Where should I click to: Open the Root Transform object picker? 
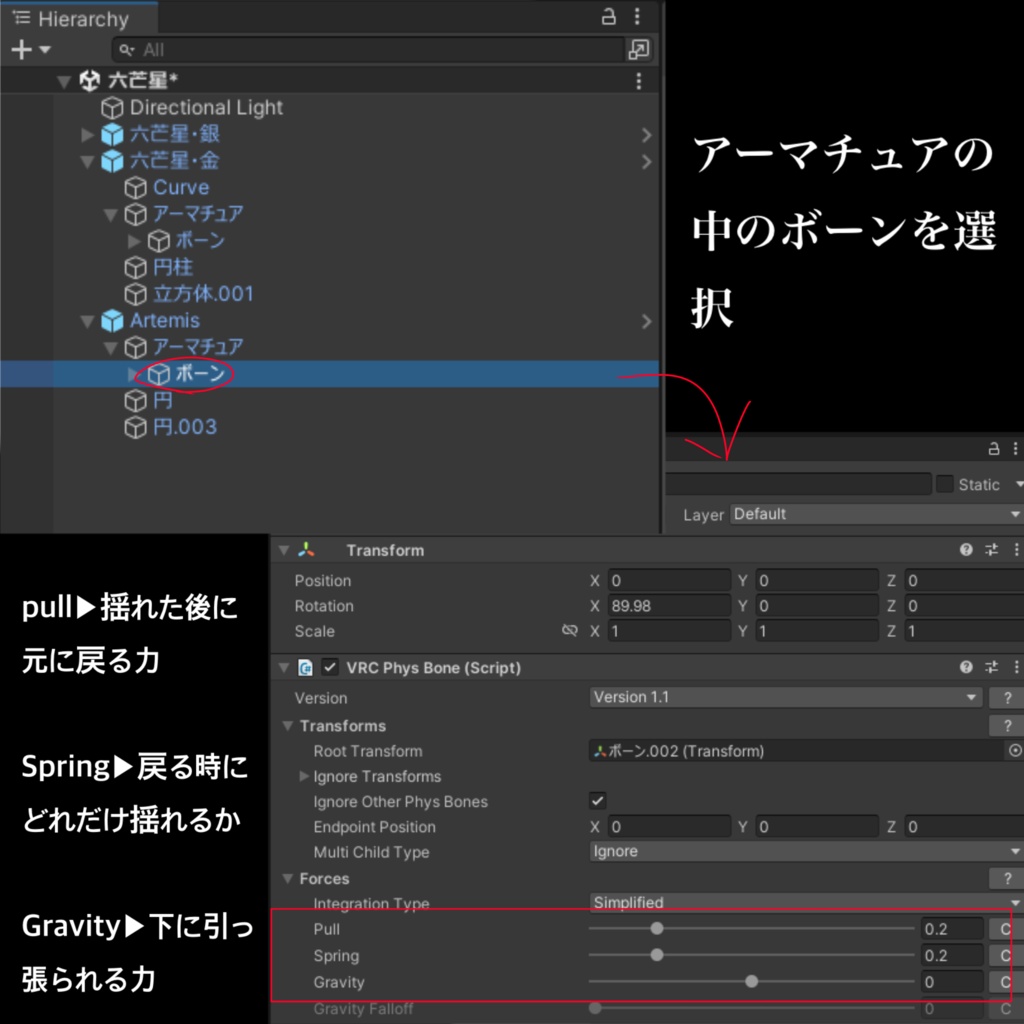(1014, 751)
